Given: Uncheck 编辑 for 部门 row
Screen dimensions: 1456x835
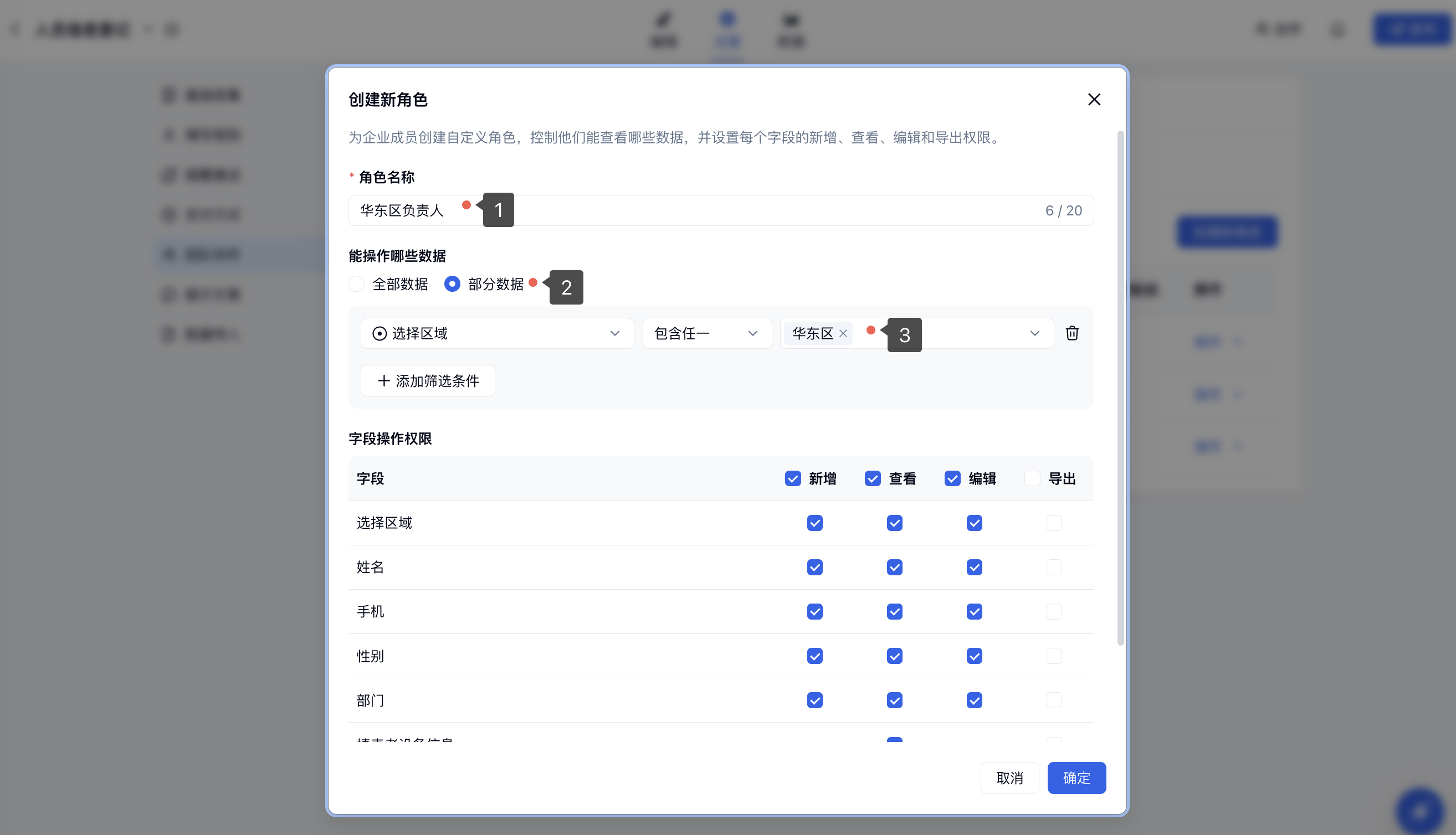Looking at the screenshot, I should (974, 700).
